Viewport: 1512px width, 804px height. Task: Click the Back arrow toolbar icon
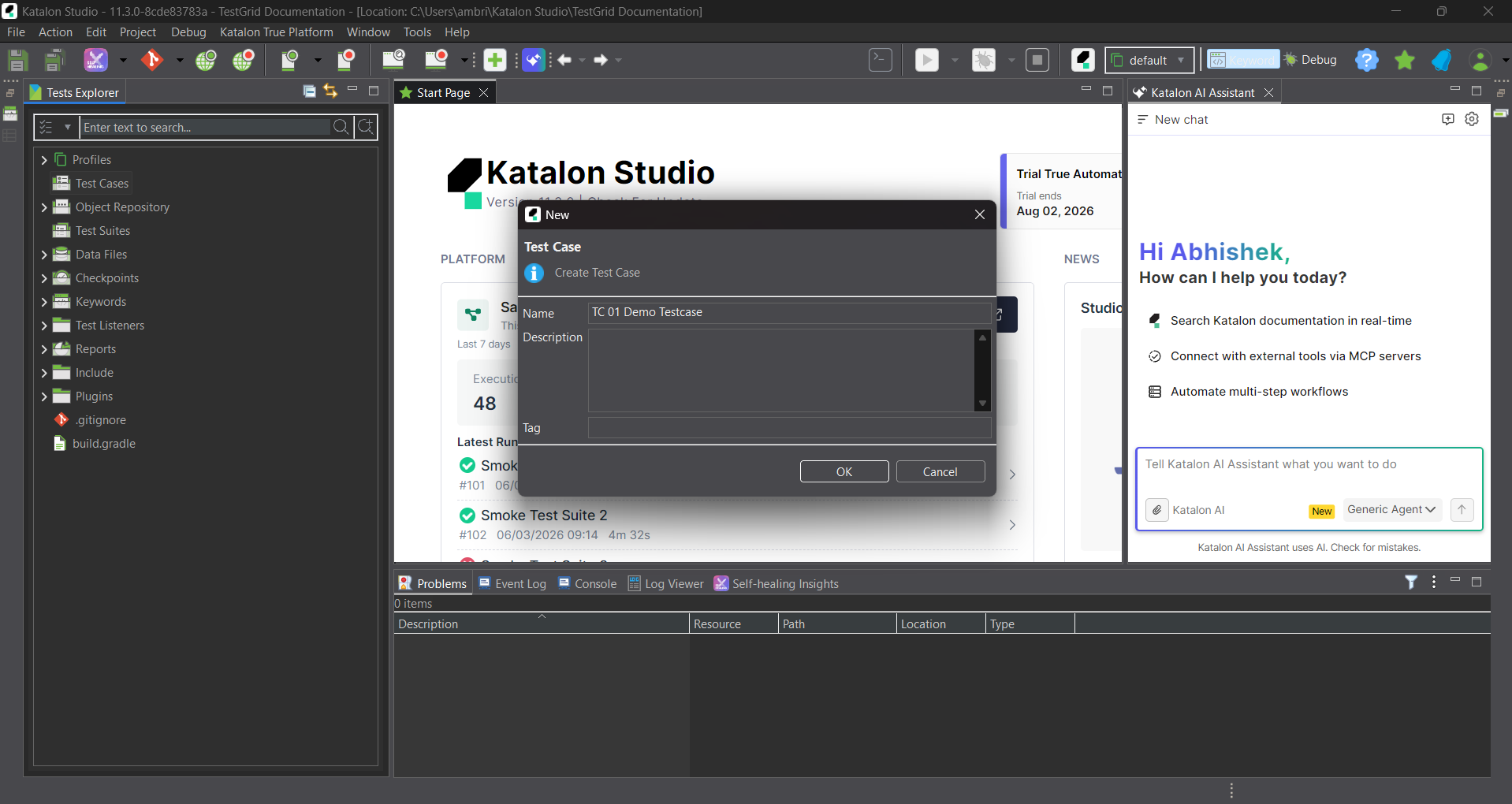click(x=564, y=60)
